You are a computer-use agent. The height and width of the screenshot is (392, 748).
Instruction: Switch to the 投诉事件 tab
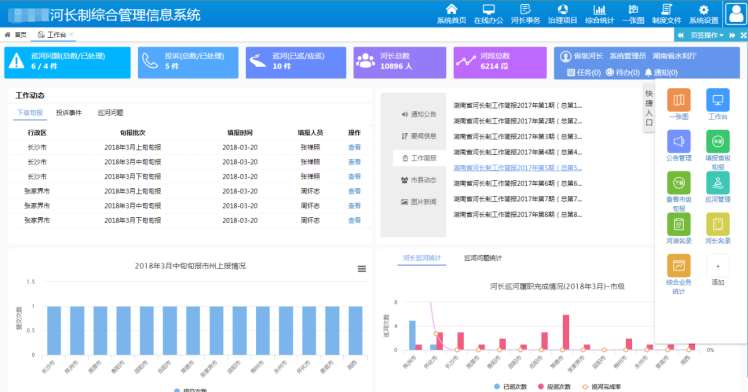pyautogui.click(x=69, y=113)
